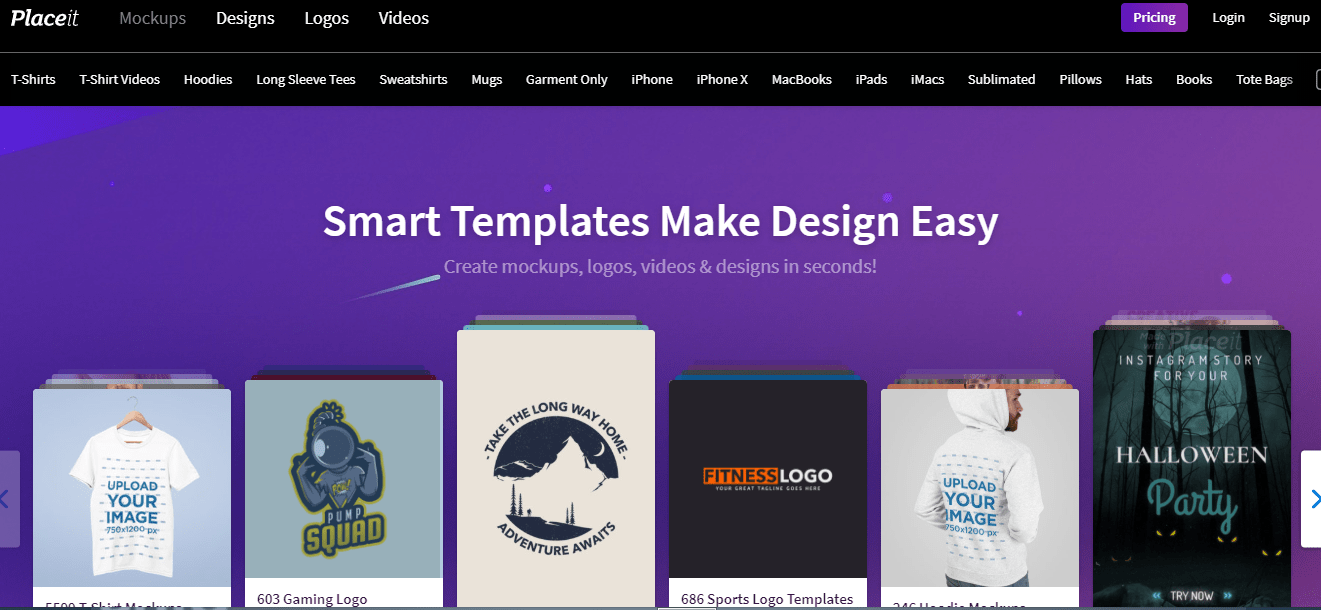This screenshot has height=610, width=1321.
Task: Click the purple Pricing button
Action: pos(1154,18)
